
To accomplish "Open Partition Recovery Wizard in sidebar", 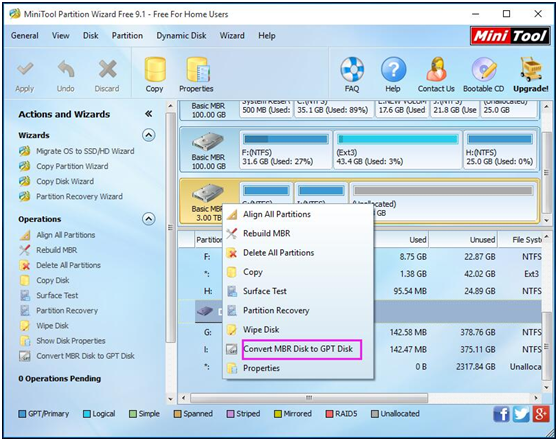I will (x=79, y=196).
